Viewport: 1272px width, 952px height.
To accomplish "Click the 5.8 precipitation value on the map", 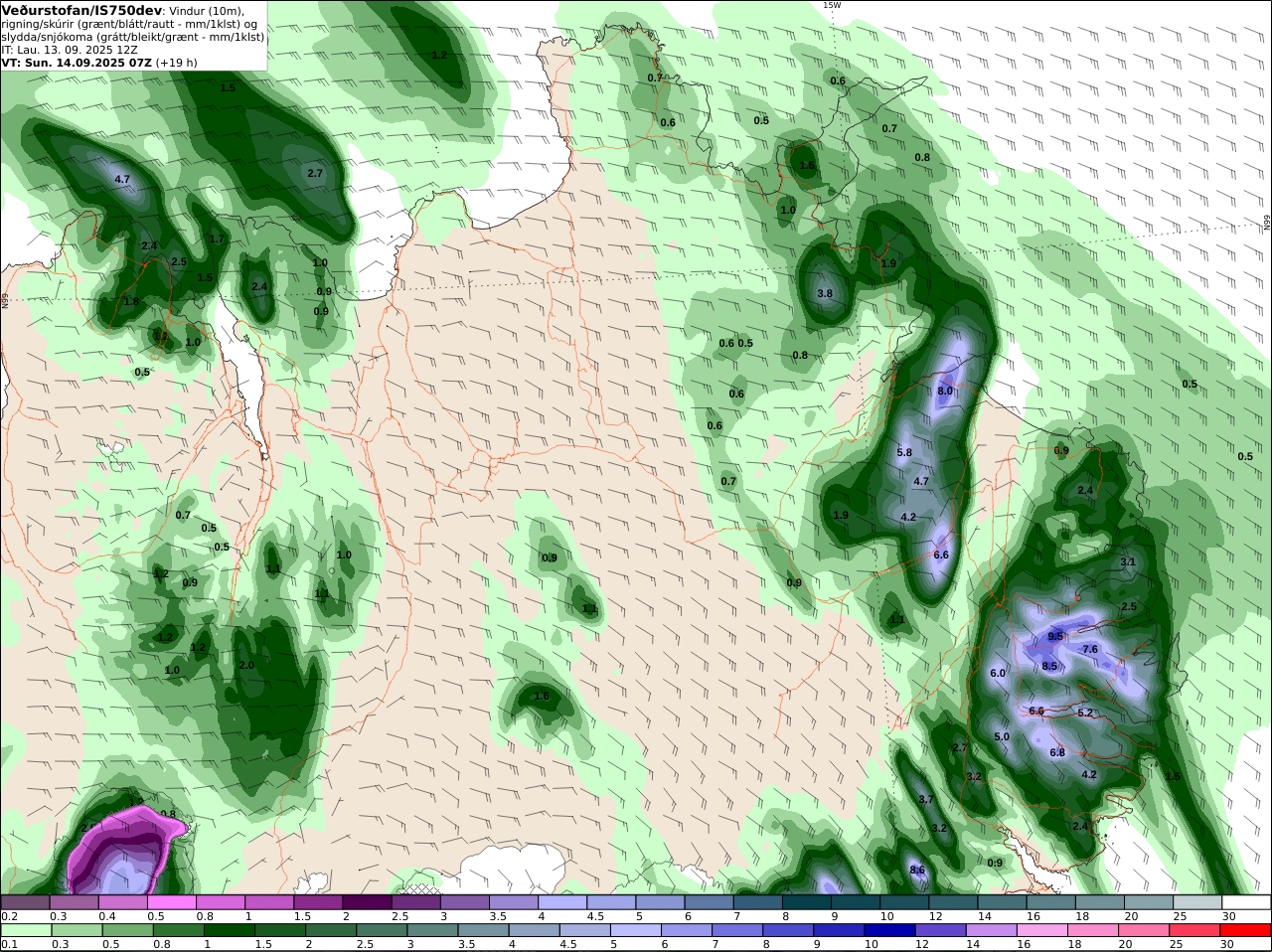I will pyautogui.click(x=904, y=452).
